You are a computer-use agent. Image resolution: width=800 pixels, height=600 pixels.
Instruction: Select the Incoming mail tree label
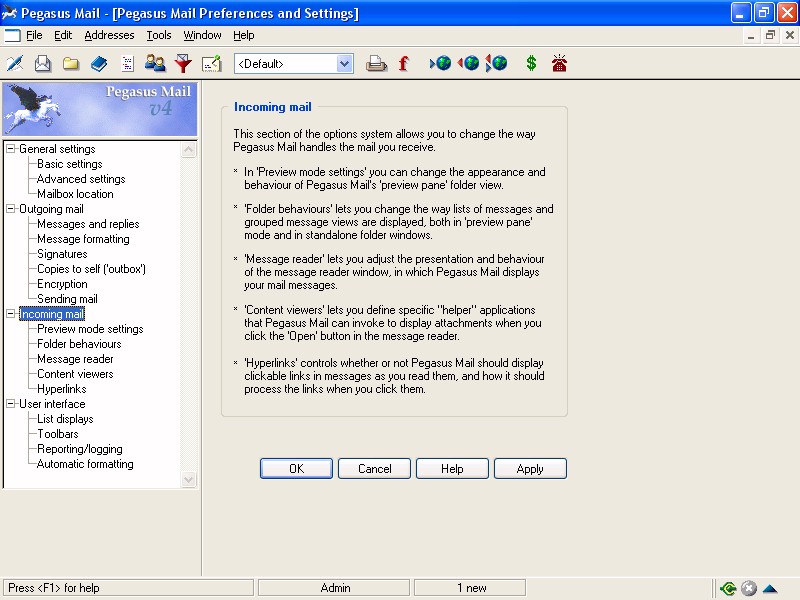[52, 314]
